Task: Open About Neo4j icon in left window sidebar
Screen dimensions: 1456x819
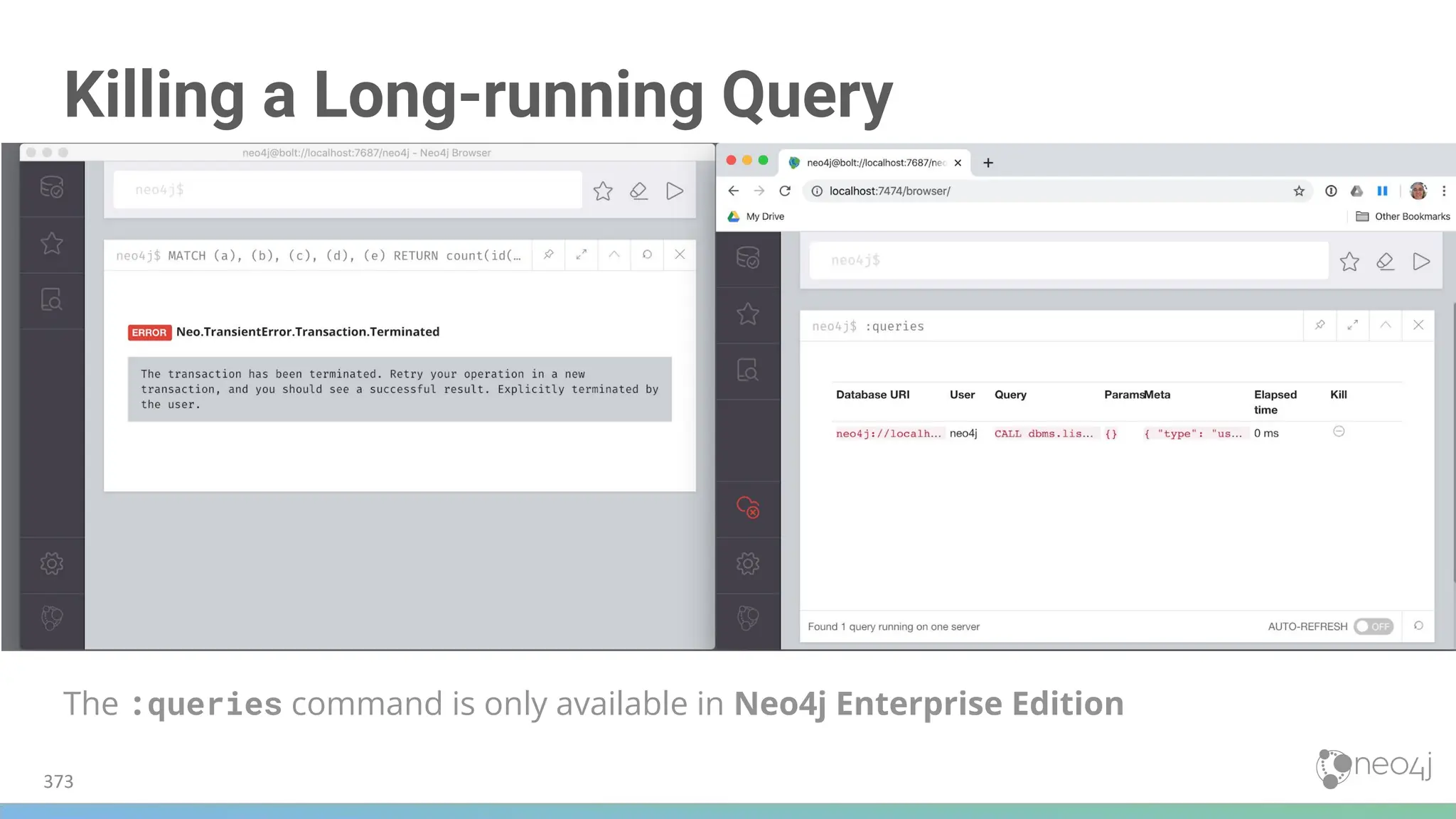Action: 52,618
